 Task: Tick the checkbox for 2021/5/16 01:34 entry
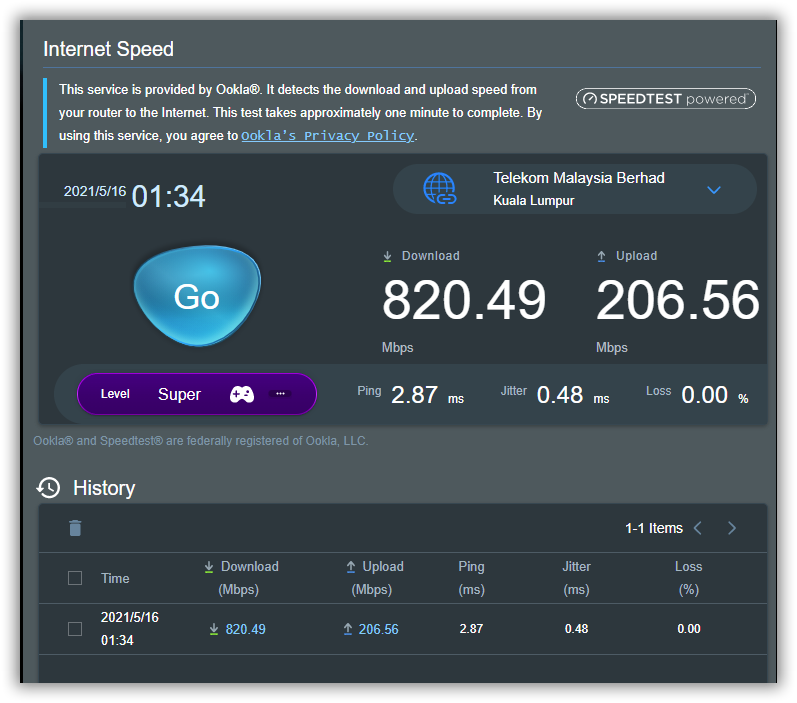tap(75, 629)
